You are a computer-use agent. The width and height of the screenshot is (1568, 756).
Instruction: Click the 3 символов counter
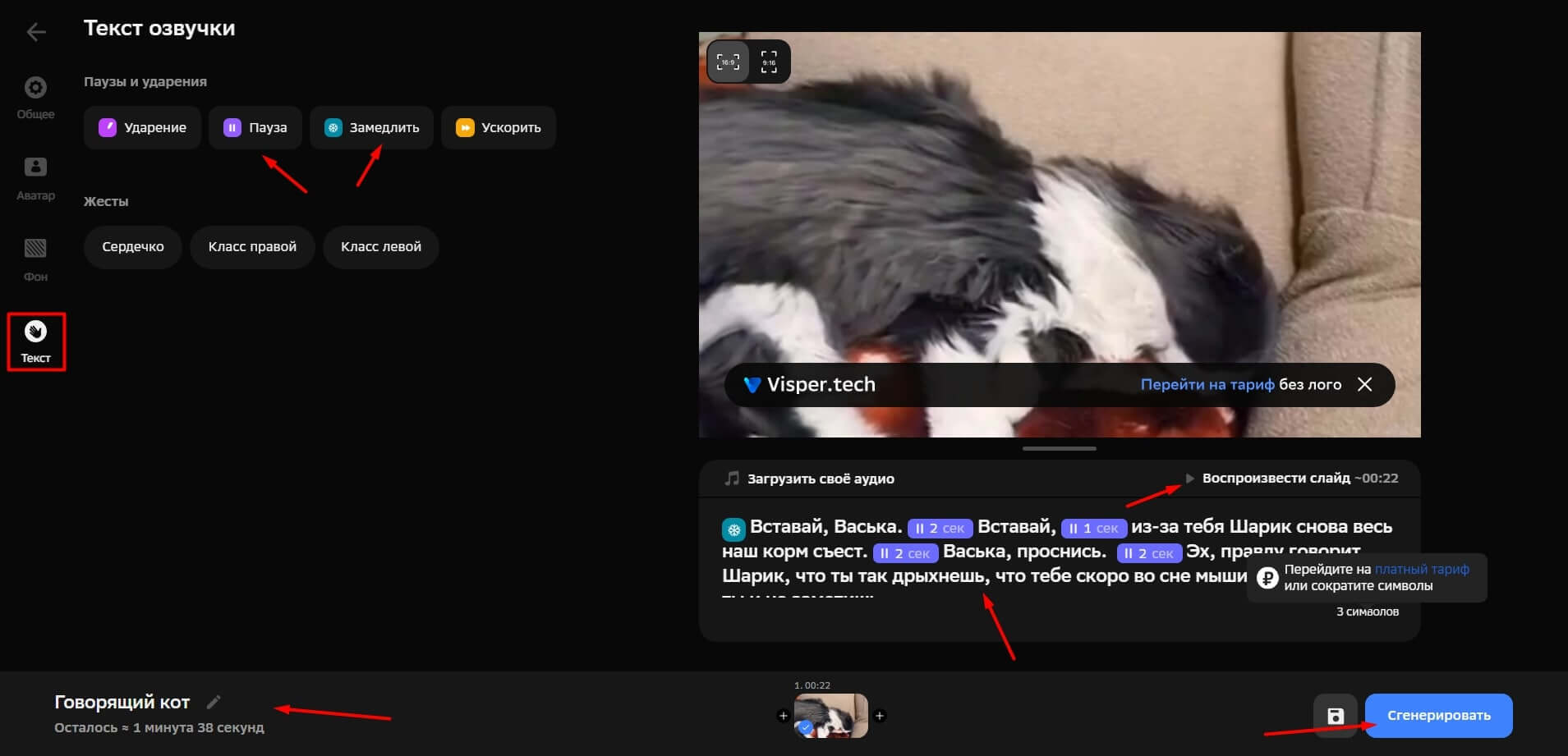tap(1368, 612)
